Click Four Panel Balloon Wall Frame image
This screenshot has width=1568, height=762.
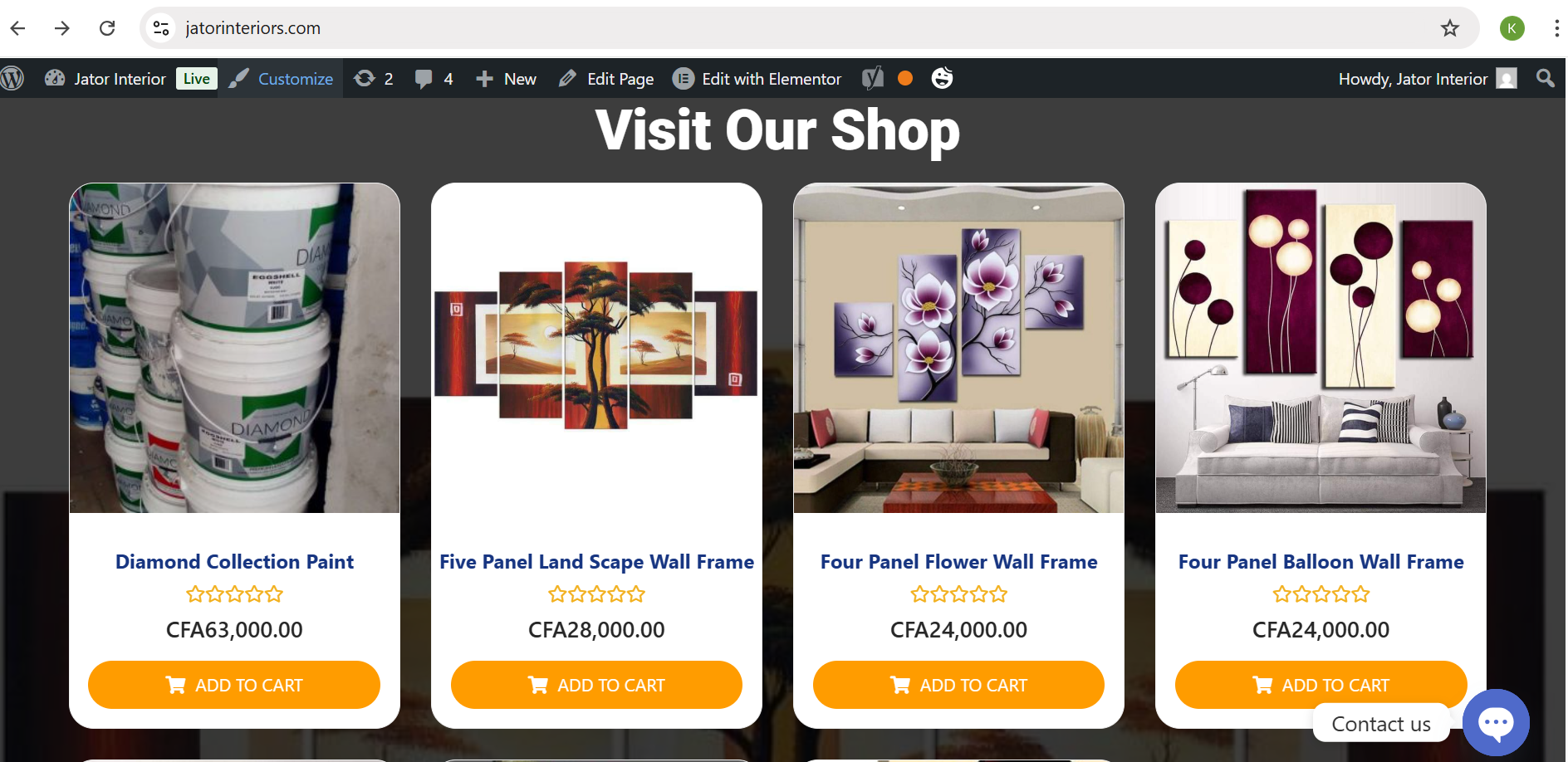point(1321,348)
